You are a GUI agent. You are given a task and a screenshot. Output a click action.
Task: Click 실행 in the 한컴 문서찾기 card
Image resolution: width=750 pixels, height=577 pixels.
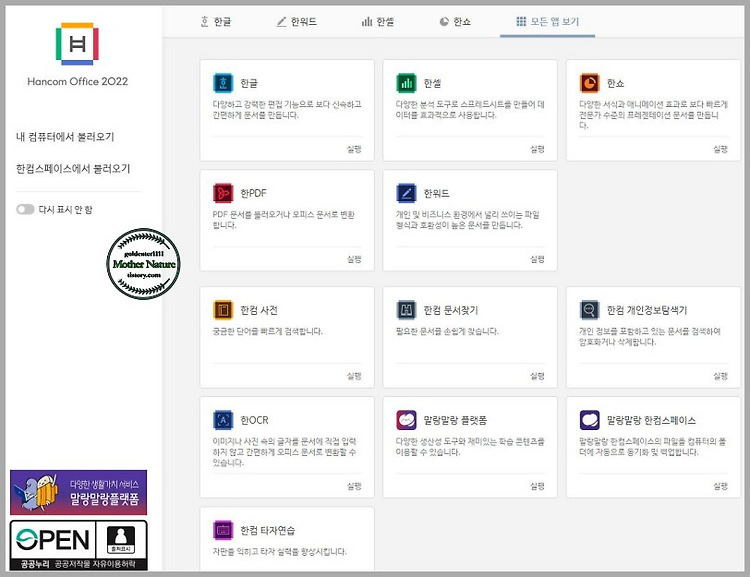click(537, 376)
